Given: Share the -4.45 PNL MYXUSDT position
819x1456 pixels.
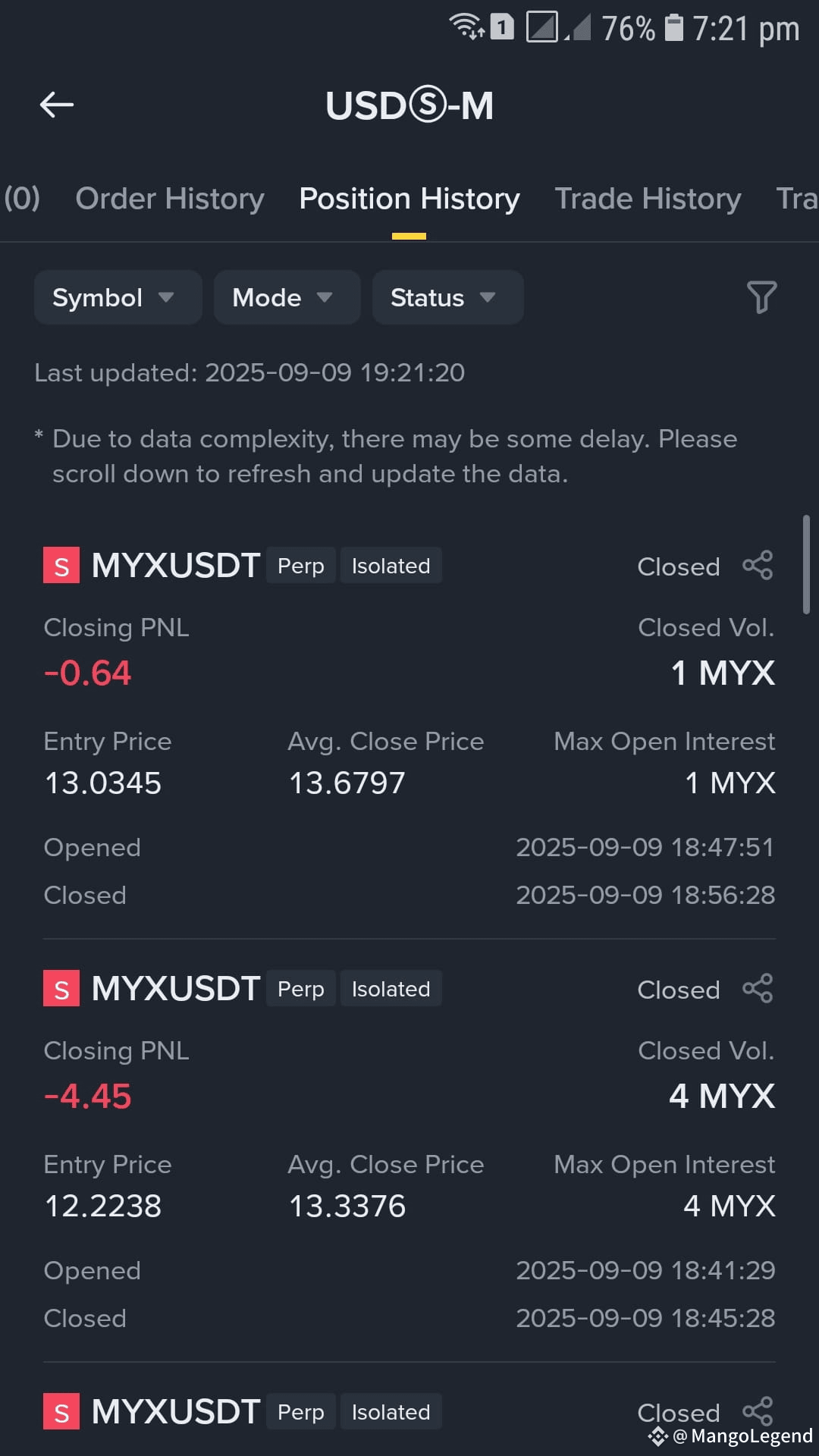Looking at the screenshot, I should click(758, 989).
